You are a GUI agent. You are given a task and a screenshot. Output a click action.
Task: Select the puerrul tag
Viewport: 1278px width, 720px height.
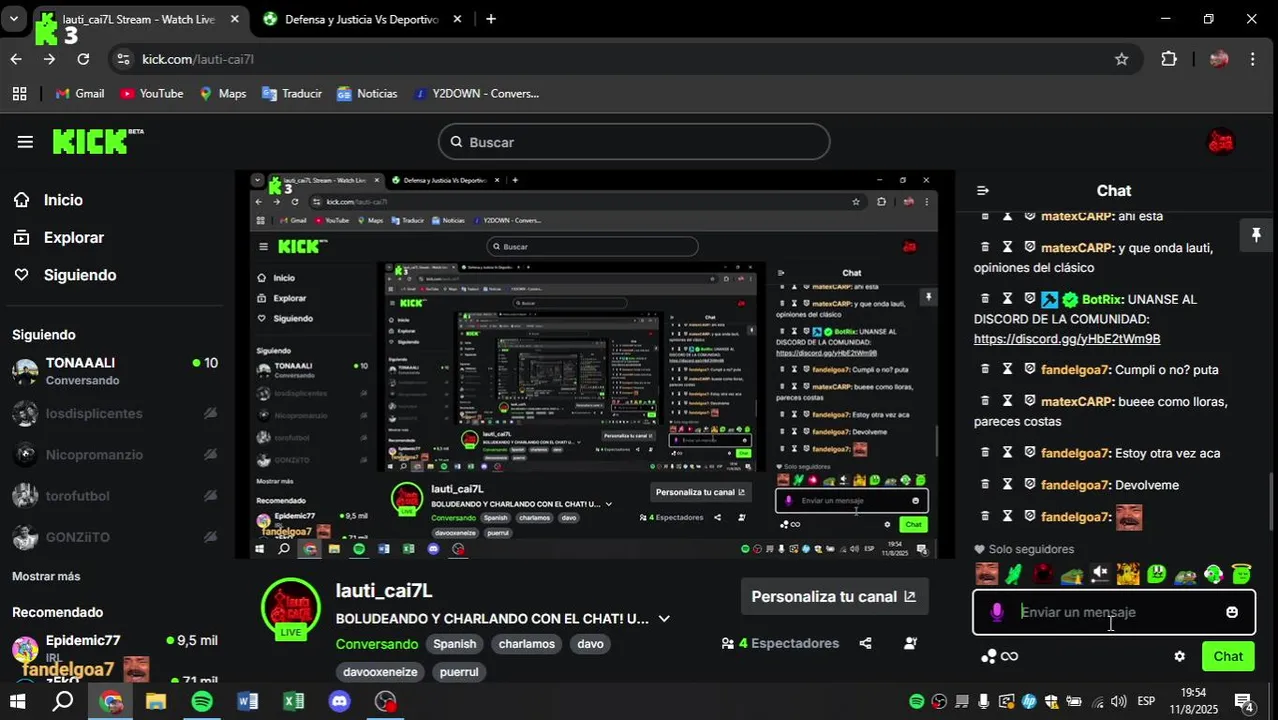[x=459, y=672]
